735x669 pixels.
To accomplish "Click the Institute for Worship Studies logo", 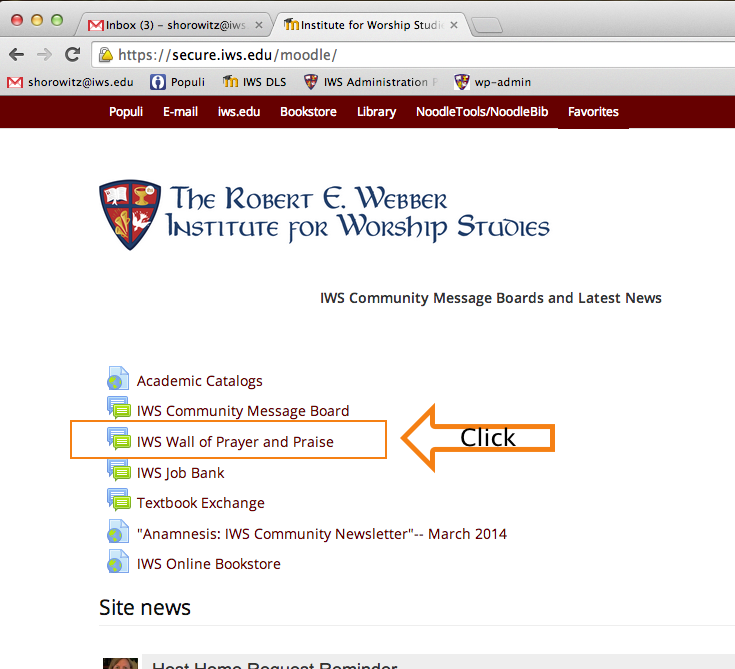I will point(324,214).
